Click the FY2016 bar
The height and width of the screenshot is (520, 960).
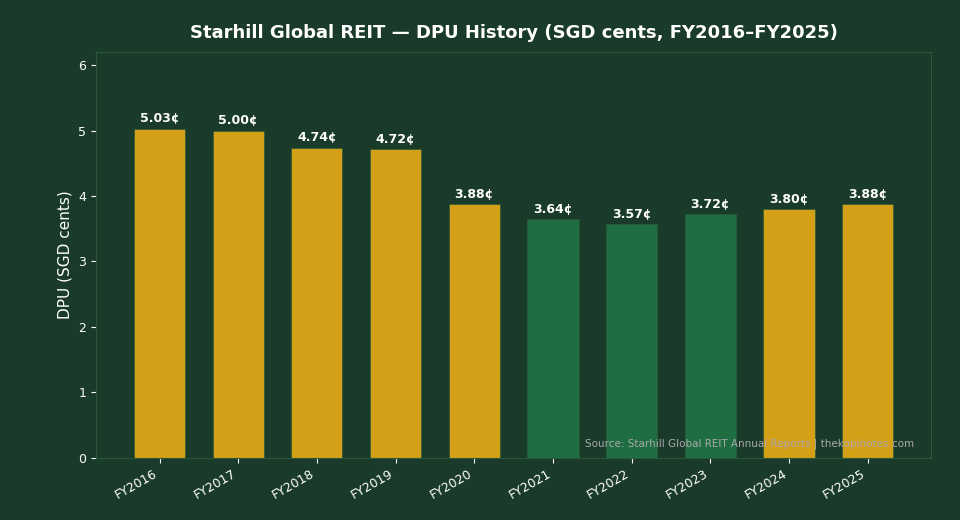(x=160, y=294)
